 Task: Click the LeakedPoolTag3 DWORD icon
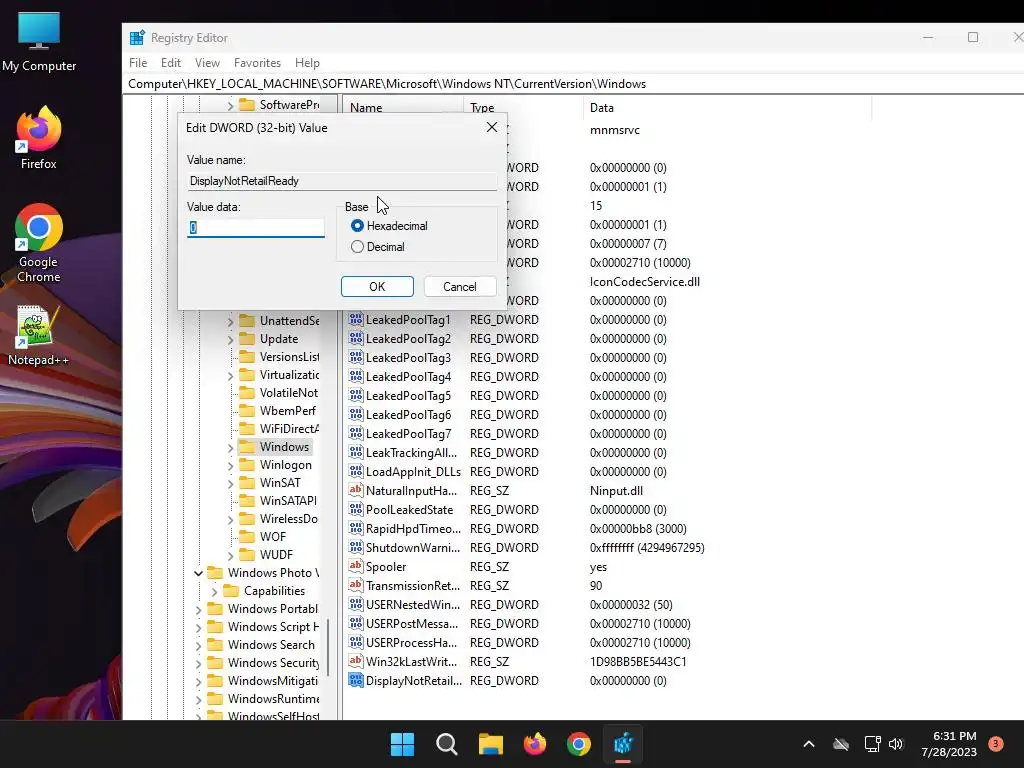(x=355, y=357)
